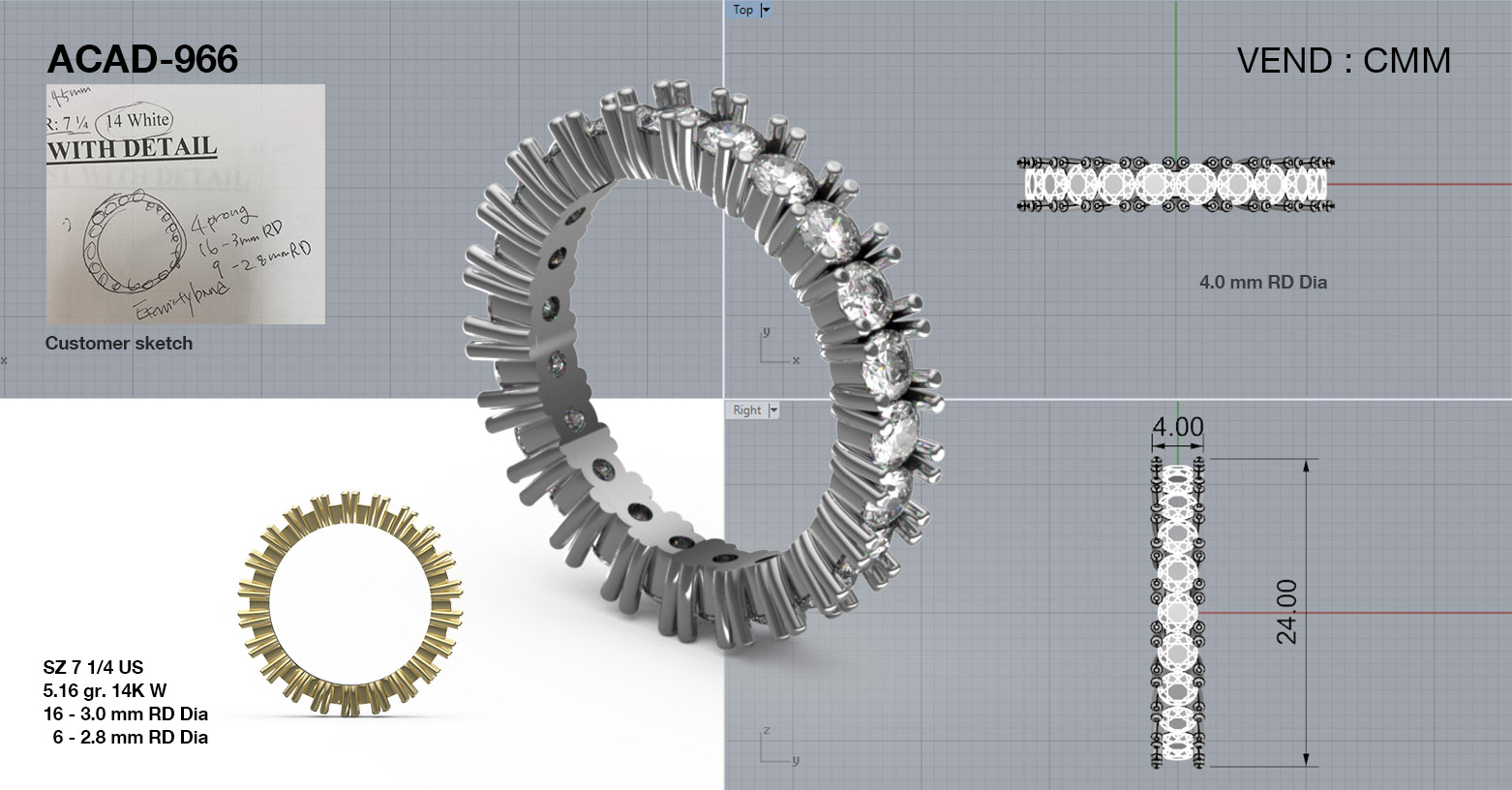Open the Right viewport dropdown arrow

[773, 410]
